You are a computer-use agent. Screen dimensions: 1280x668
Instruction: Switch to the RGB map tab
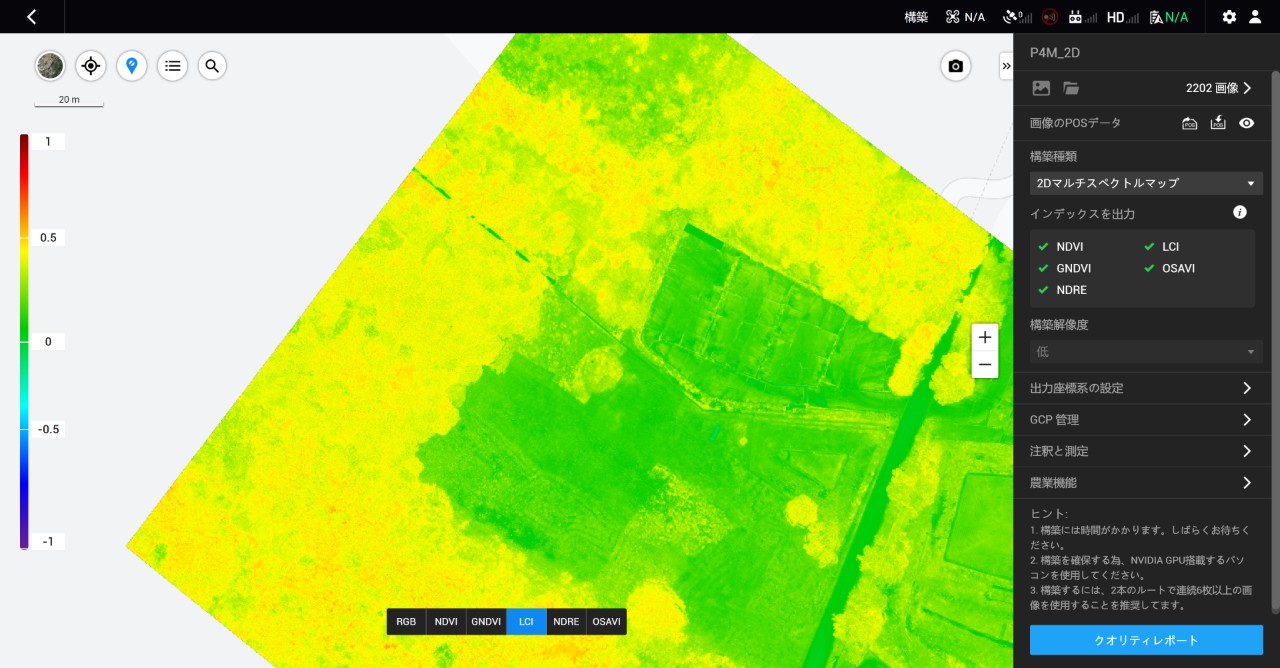click(406, 621)
